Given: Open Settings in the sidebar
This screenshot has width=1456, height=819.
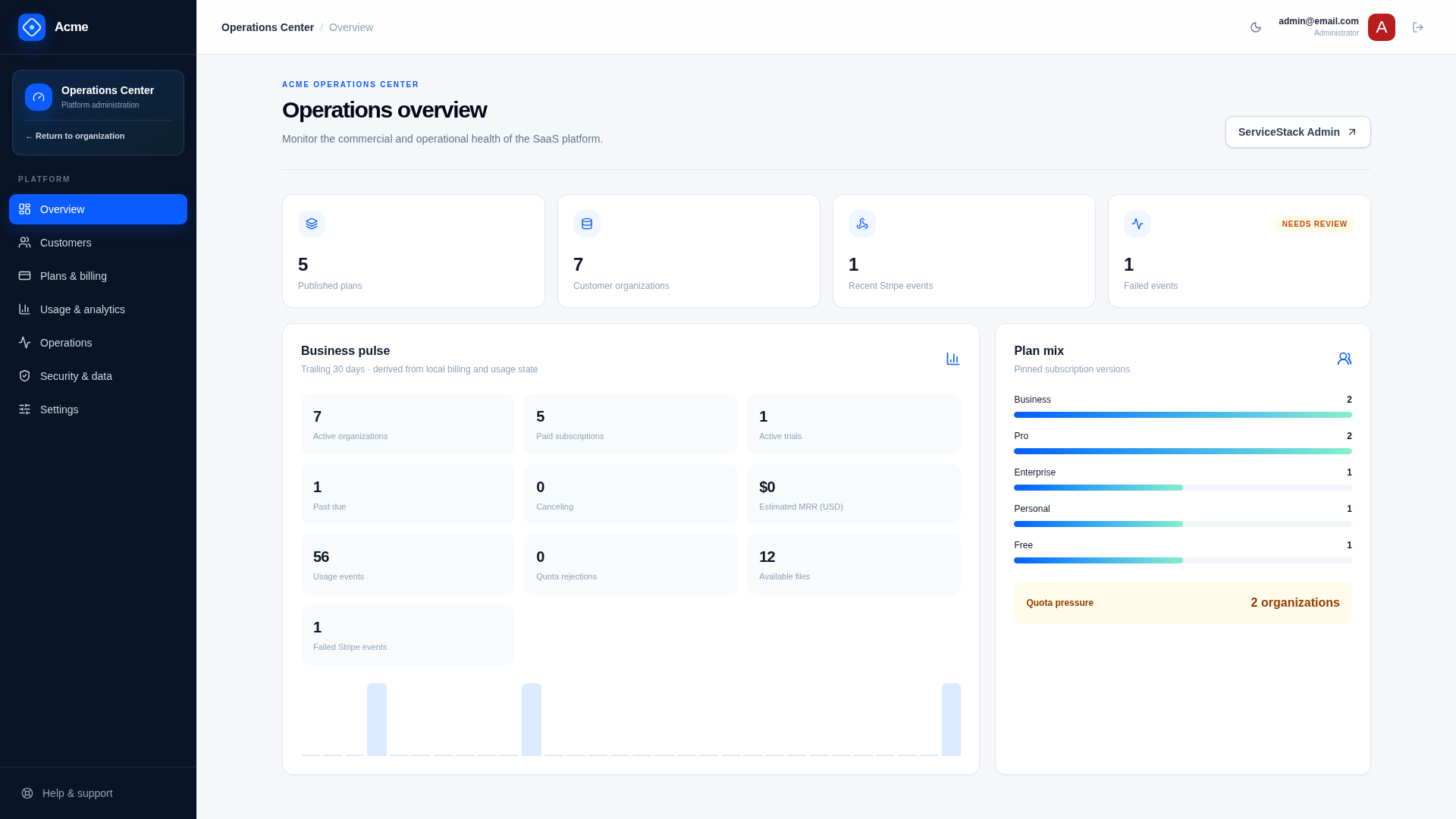Looking at the screenshot, I should [x=98, y=409].
